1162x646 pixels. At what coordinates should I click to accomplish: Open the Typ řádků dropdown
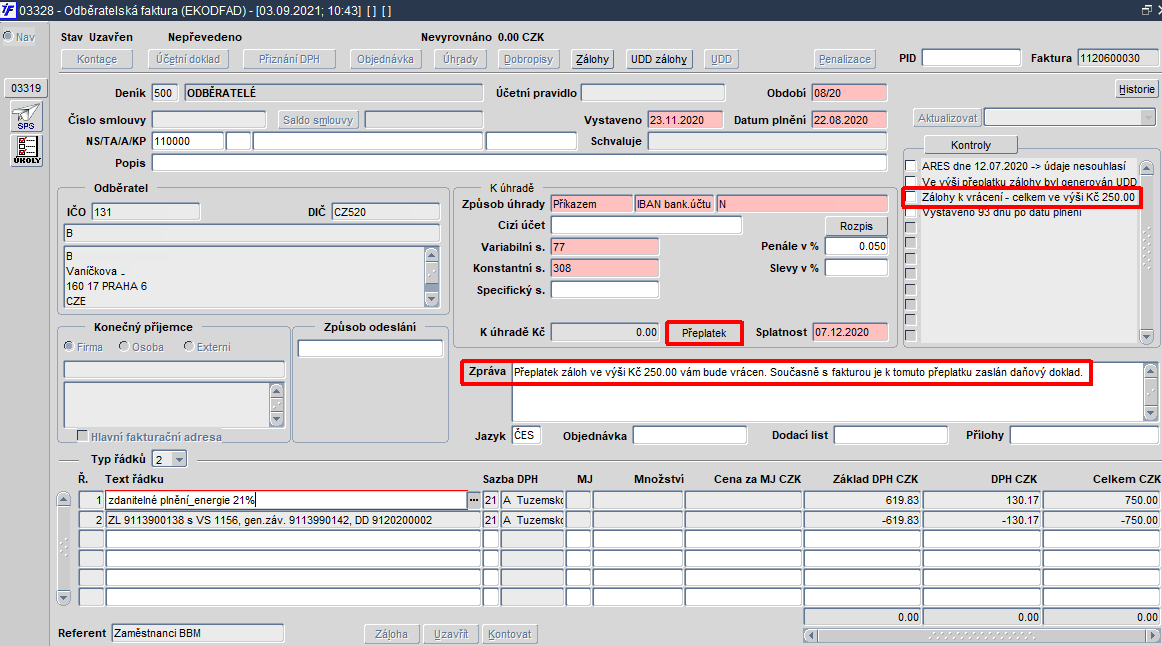click(x=179, y=460)
